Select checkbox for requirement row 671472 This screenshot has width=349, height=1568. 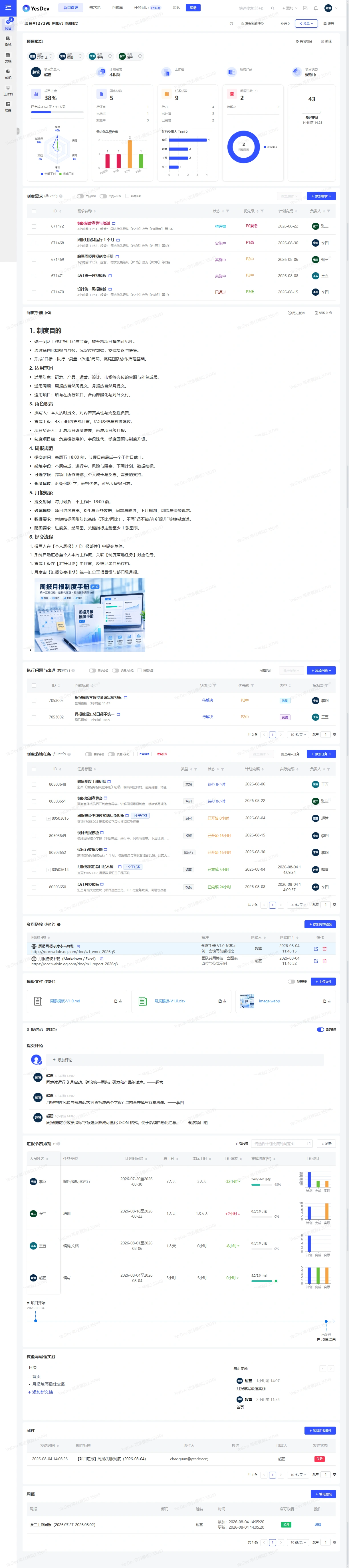33,226
